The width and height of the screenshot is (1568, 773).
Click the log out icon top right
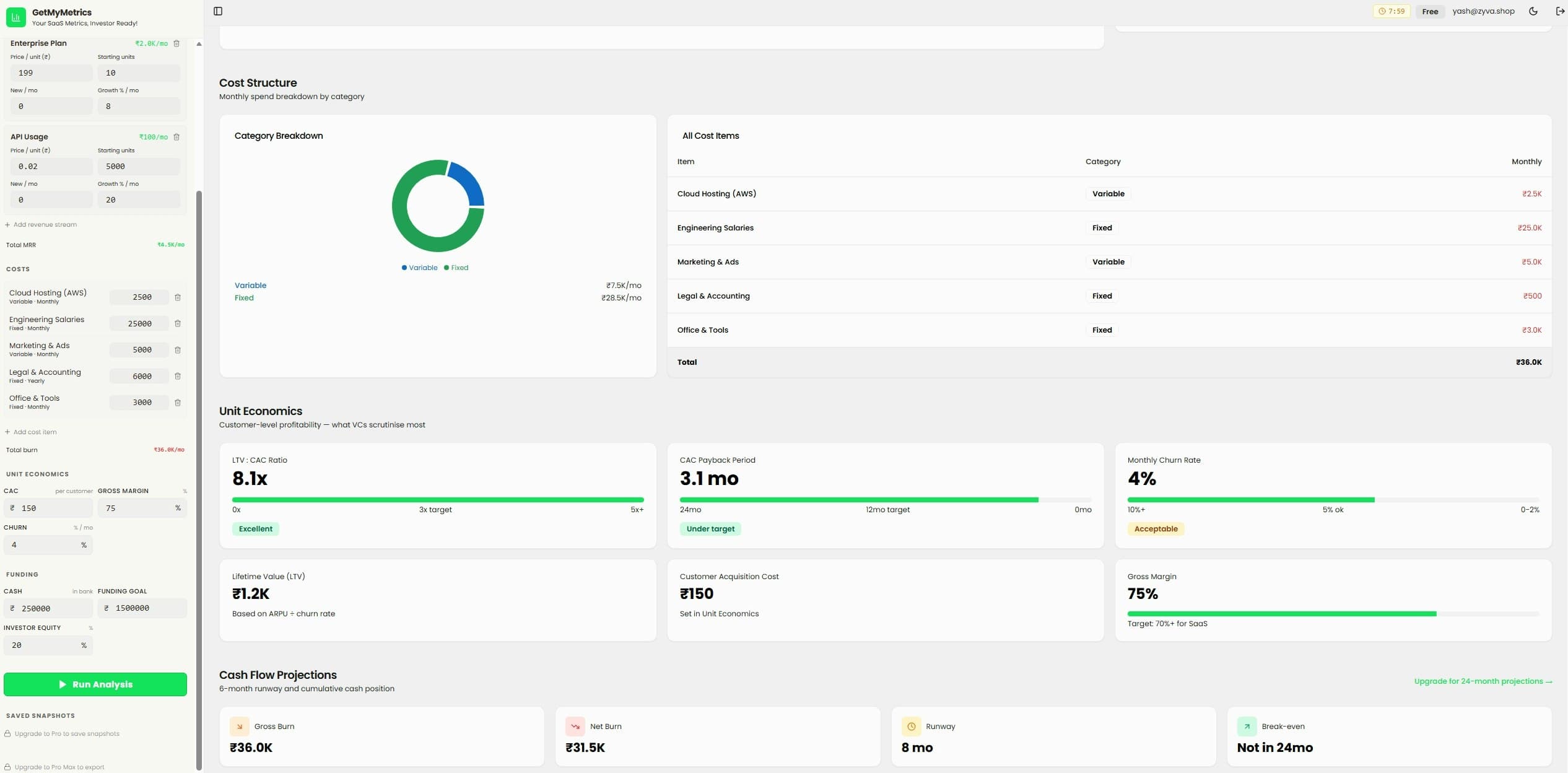pos(1559,11)
